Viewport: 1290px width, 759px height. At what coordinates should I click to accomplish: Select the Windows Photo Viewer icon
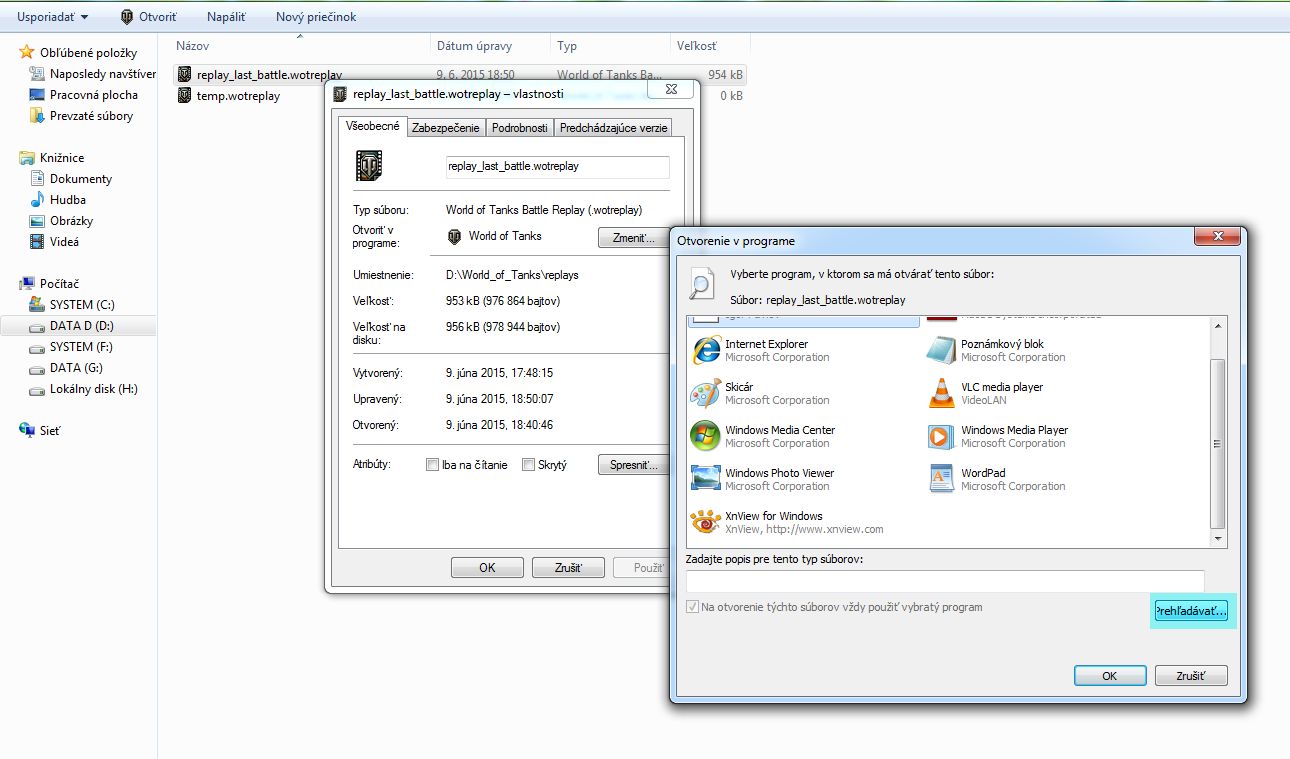pyautogui.click(x=705, y=480)
